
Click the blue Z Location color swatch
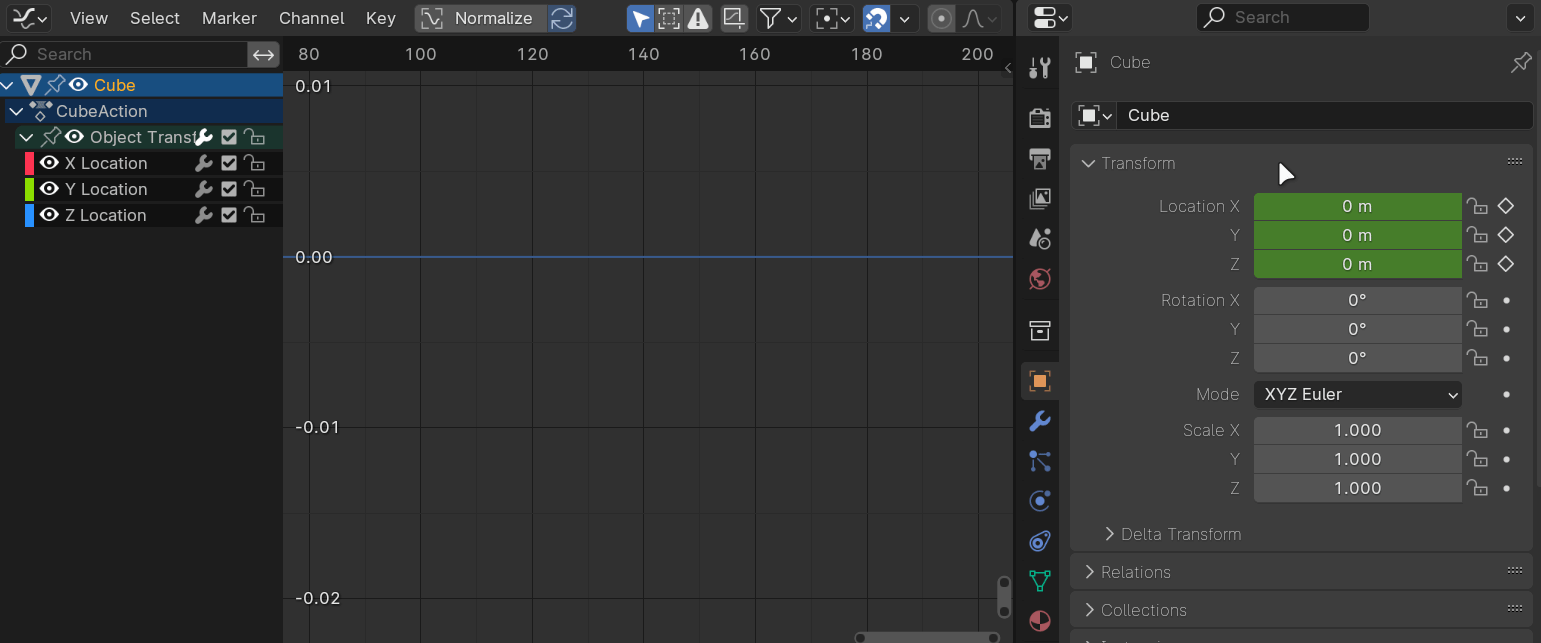click(29, 215)
